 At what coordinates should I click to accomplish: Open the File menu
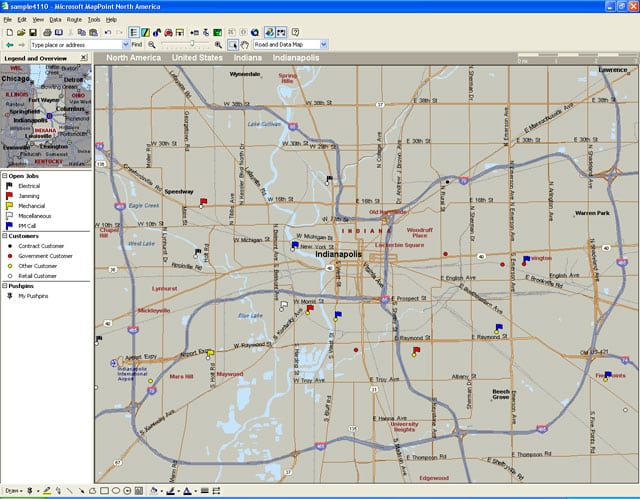[x=7, y=20]
